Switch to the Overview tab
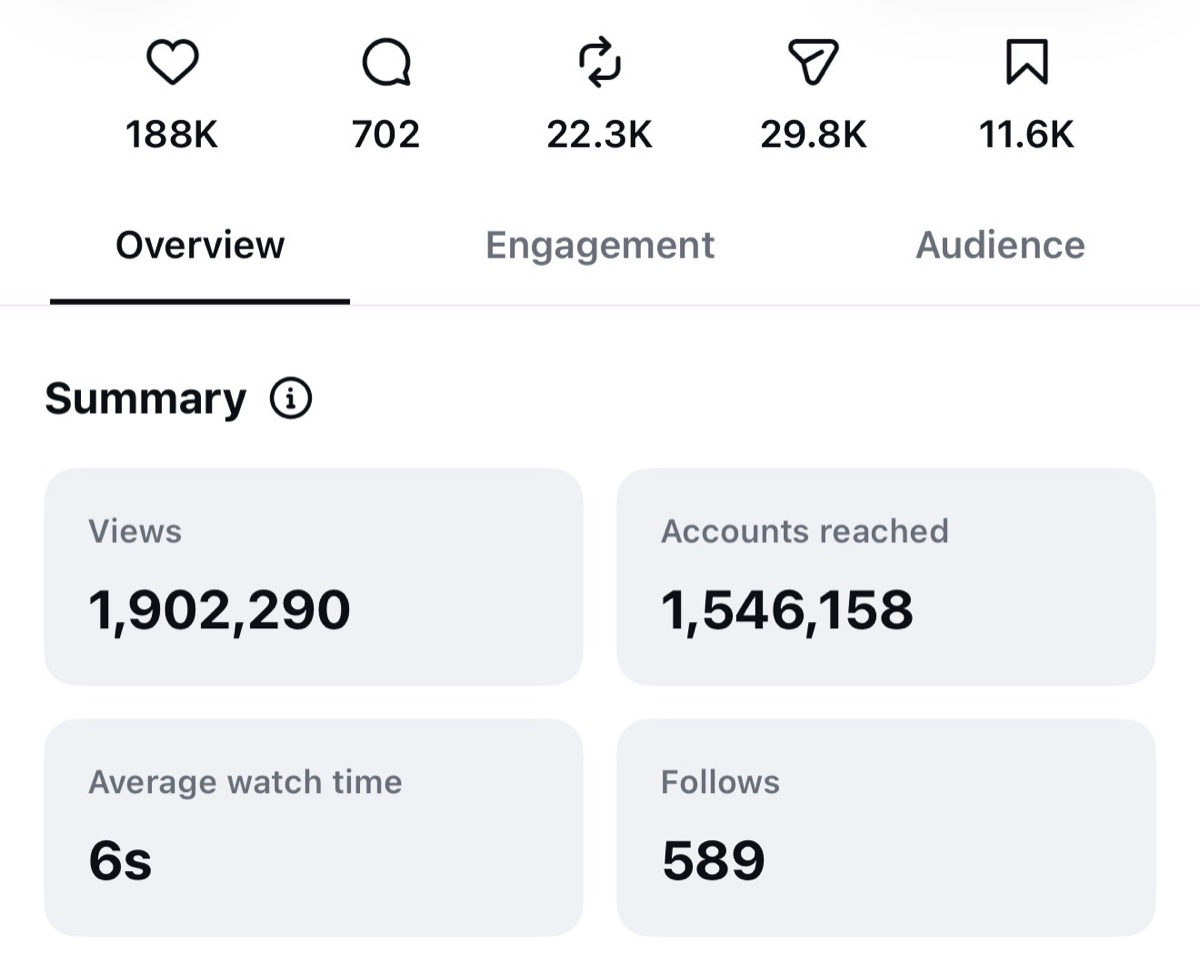1200x975 pixels. click(200, 245)
